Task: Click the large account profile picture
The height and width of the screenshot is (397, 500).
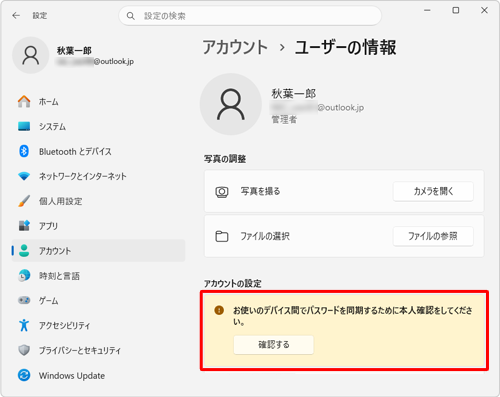Action: click(231, 104)
